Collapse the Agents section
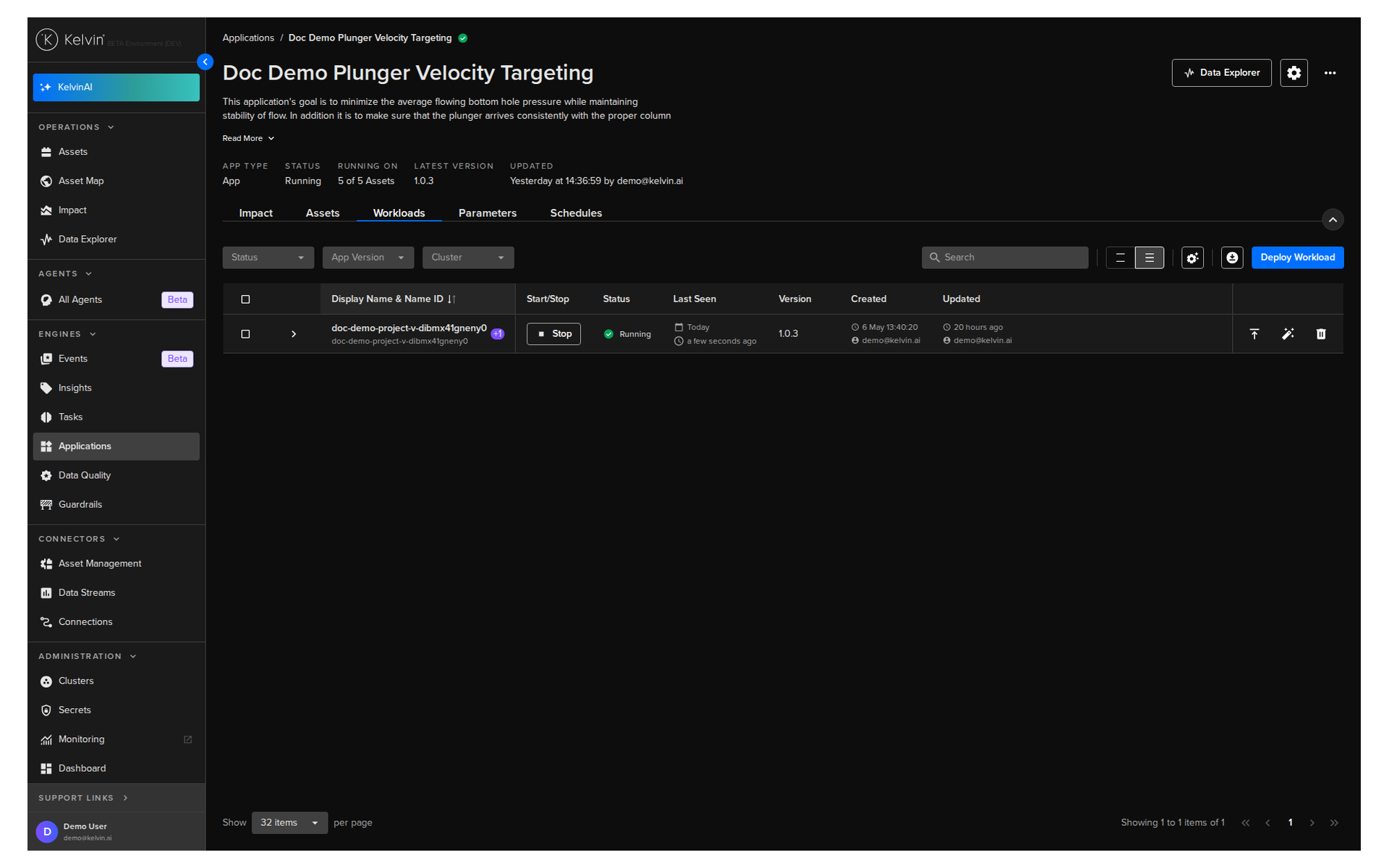 [65, 274]
